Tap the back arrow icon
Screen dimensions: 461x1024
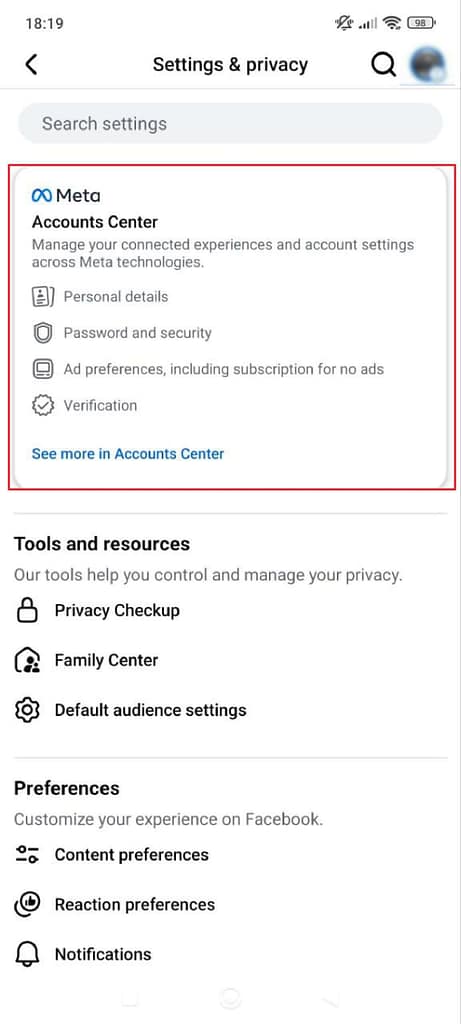(x=31, y=65)
